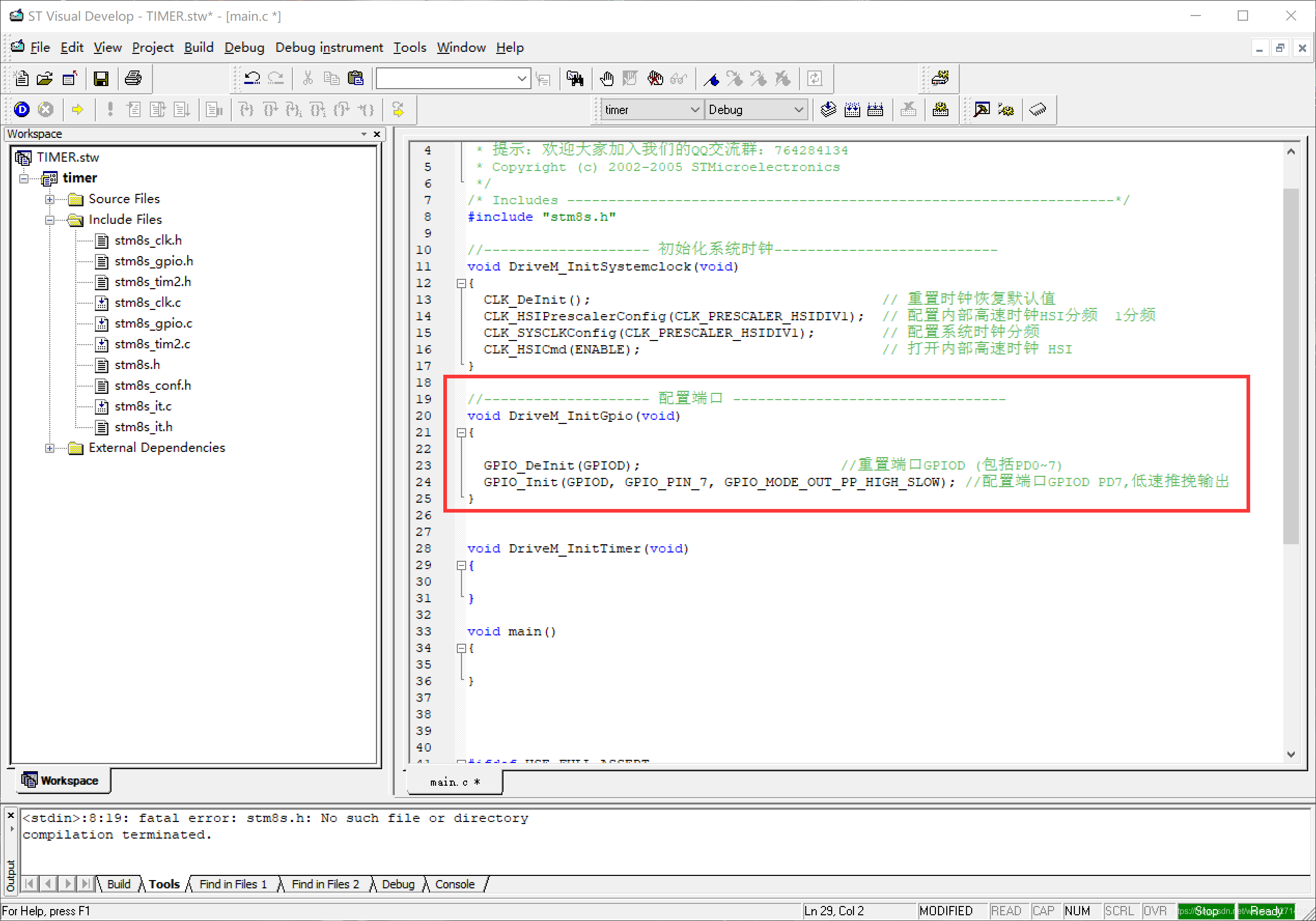Click the Debug instrument target settings icon
The height and width of the screenshot is (921, 1316).
click(940, 78)
